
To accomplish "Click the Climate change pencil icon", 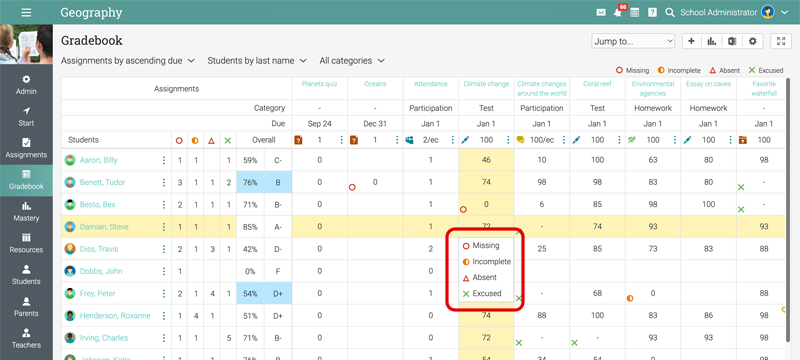I will (465, 140).
